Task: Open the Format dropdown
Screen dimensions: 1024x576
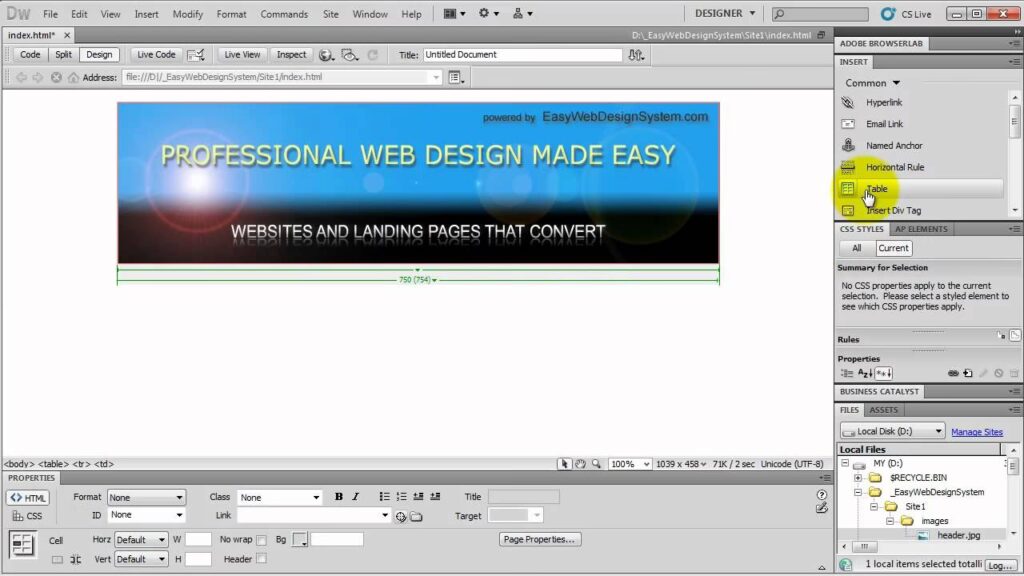Action: pyautogui.click(x=146, y=497)
